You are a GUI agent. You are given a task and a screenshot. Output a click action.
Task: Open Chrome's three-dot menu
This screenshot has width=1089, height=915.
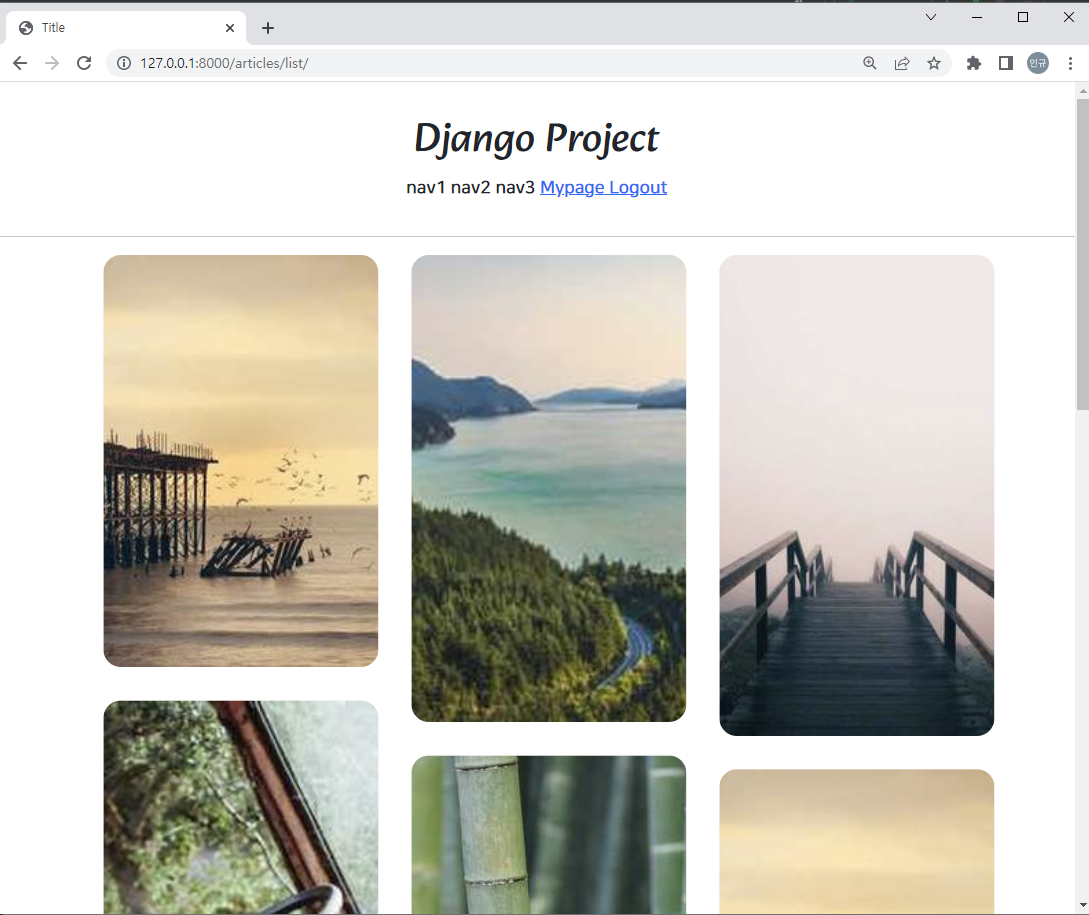(1070, 63)
